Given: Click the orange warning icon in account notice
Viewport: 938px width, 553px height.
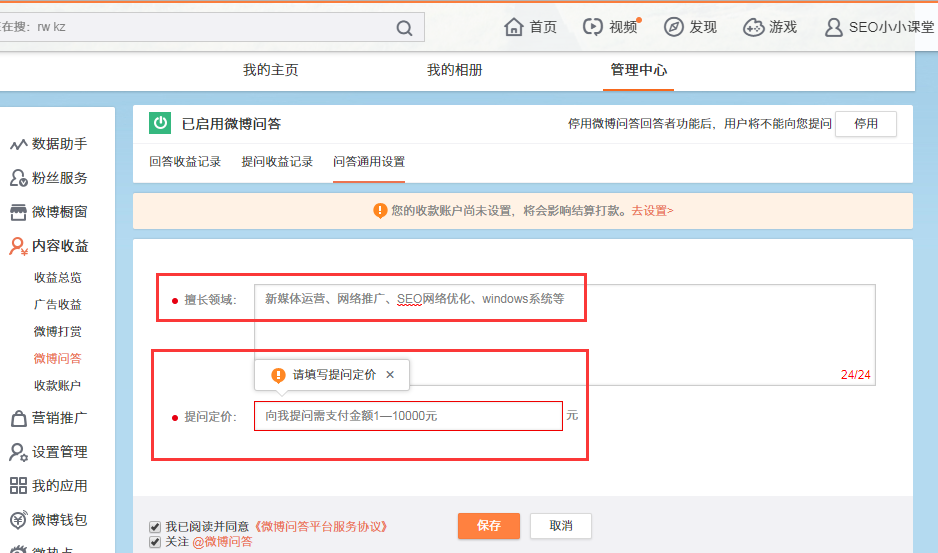Looking at the screenshot, I should [x=380, y=211].
